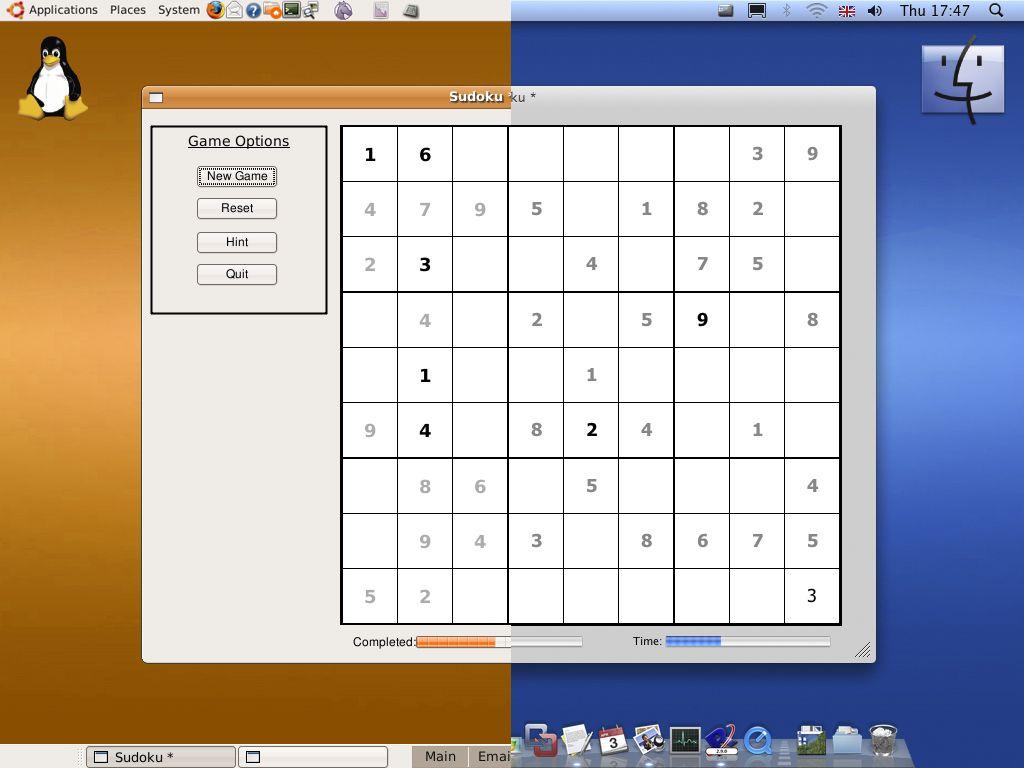Open the blue Help question-mark icon
This screenshot has height=768, width=1024.
pyautogui.click(x=253, y=10)
